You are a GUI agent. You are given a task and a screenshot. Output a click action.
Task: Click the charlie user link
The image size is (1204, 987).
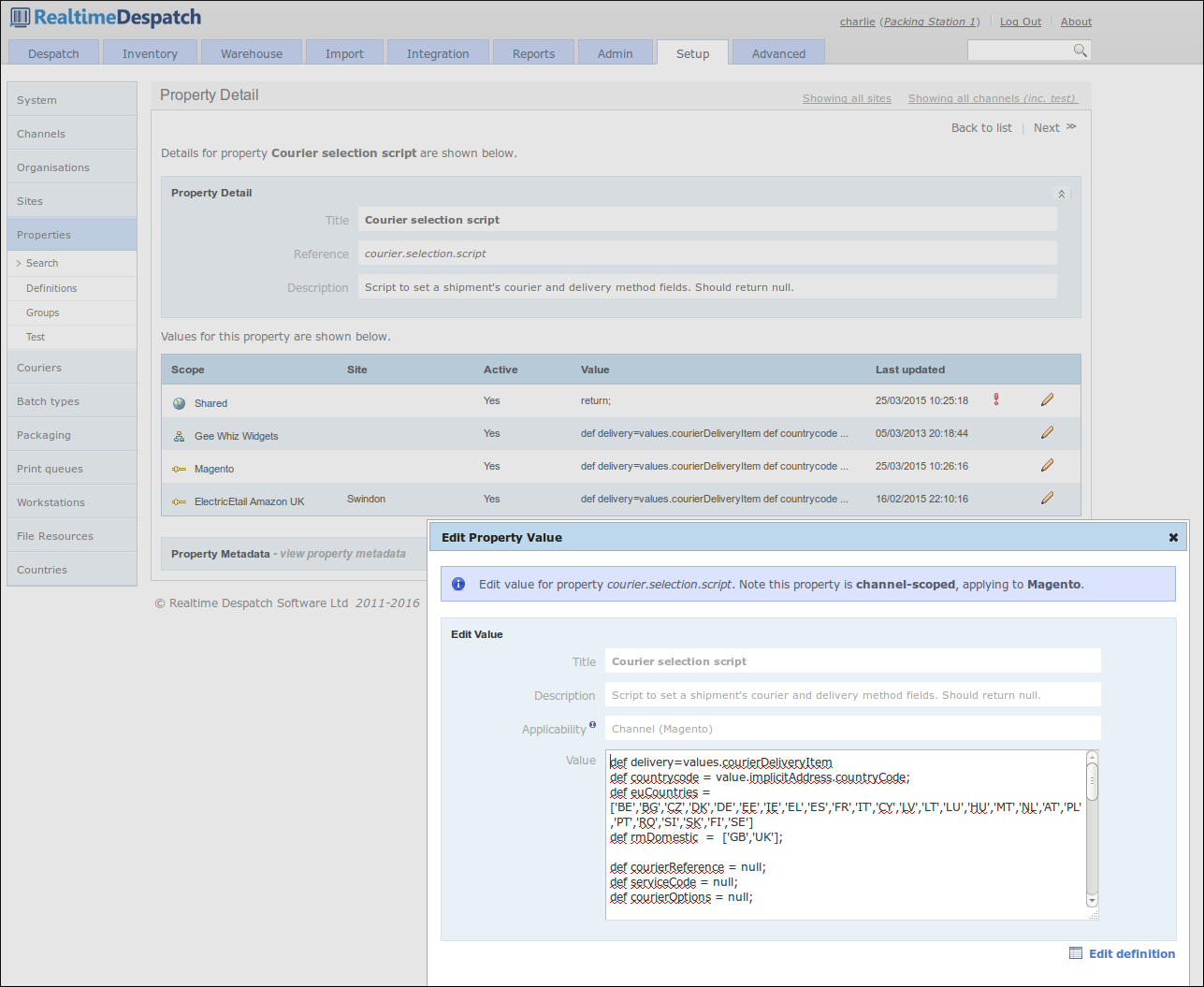click(x=857, y=22)
